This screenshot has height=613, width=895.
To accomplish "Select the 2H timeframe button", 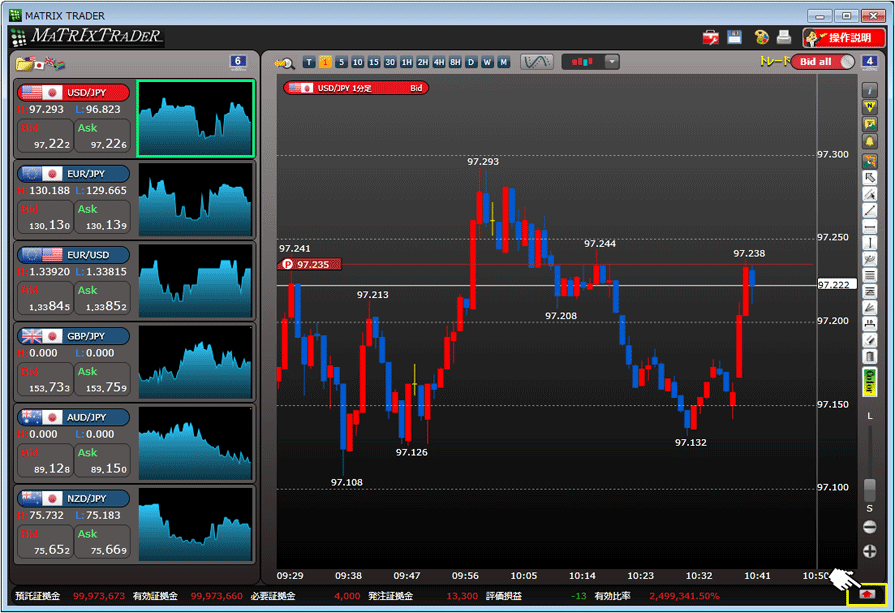I will (422, 62).
